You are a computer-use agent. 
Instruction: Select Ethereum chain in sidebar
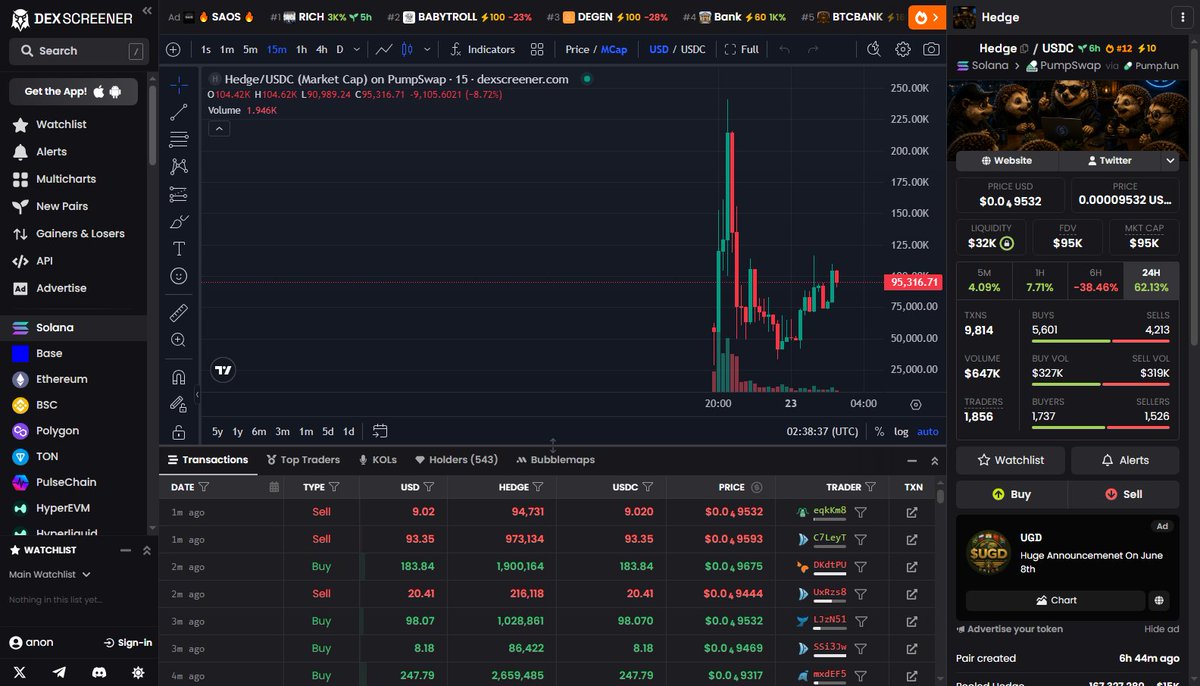[61, 379]
